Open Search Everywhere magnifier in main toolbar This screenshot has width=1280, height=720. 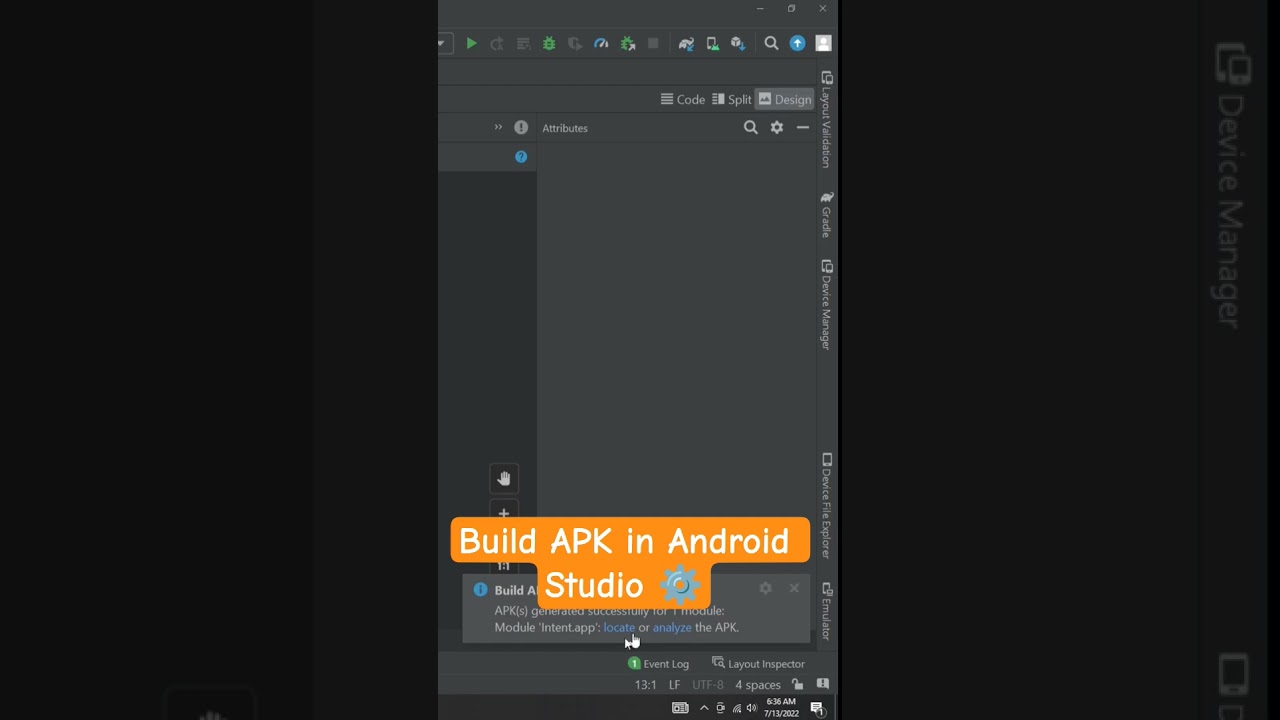[x=771, y=43]
